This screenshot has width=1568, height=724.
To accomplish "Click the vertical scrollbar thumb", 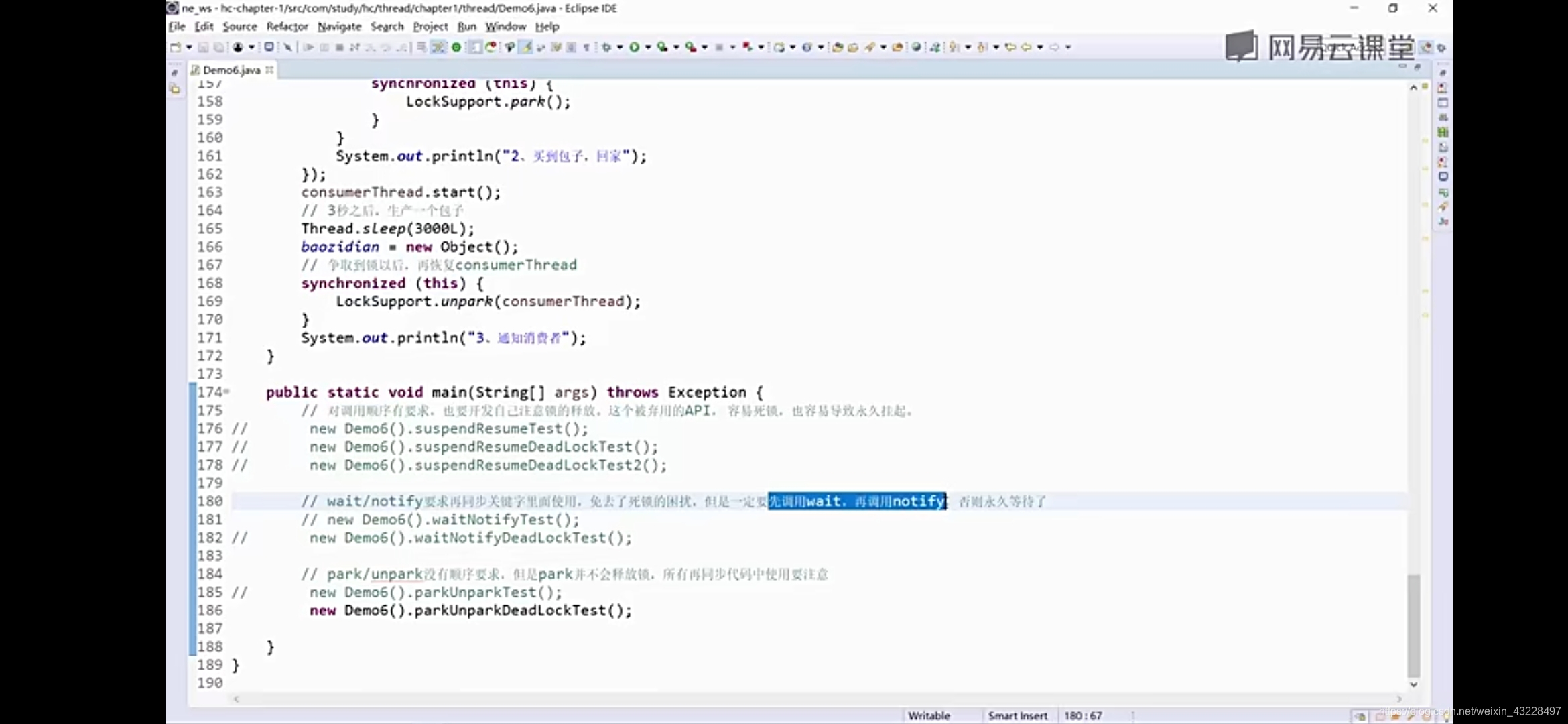I will tap(1413, 625).
